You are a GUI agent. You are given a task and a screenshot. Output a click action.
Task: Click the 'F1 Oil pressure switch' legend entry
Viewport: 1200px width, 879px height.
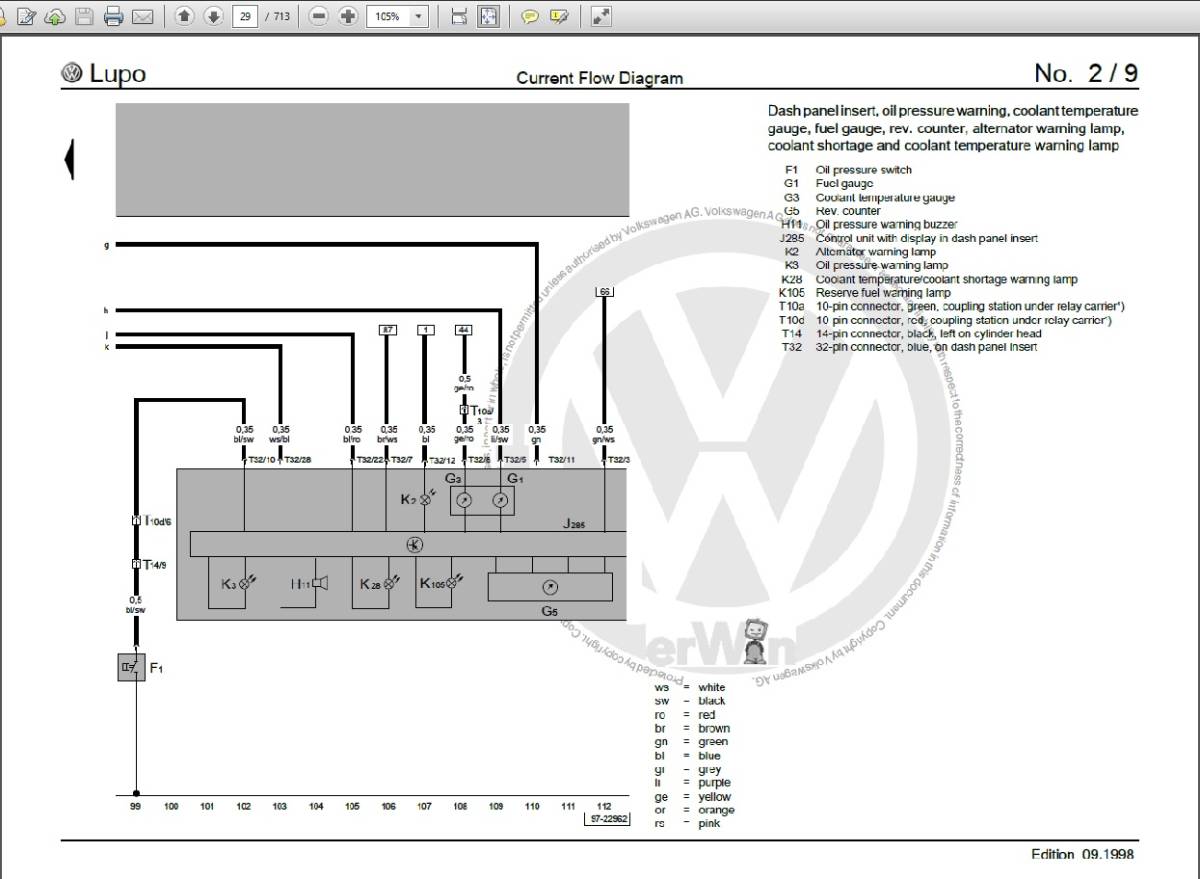coord(848,170)
